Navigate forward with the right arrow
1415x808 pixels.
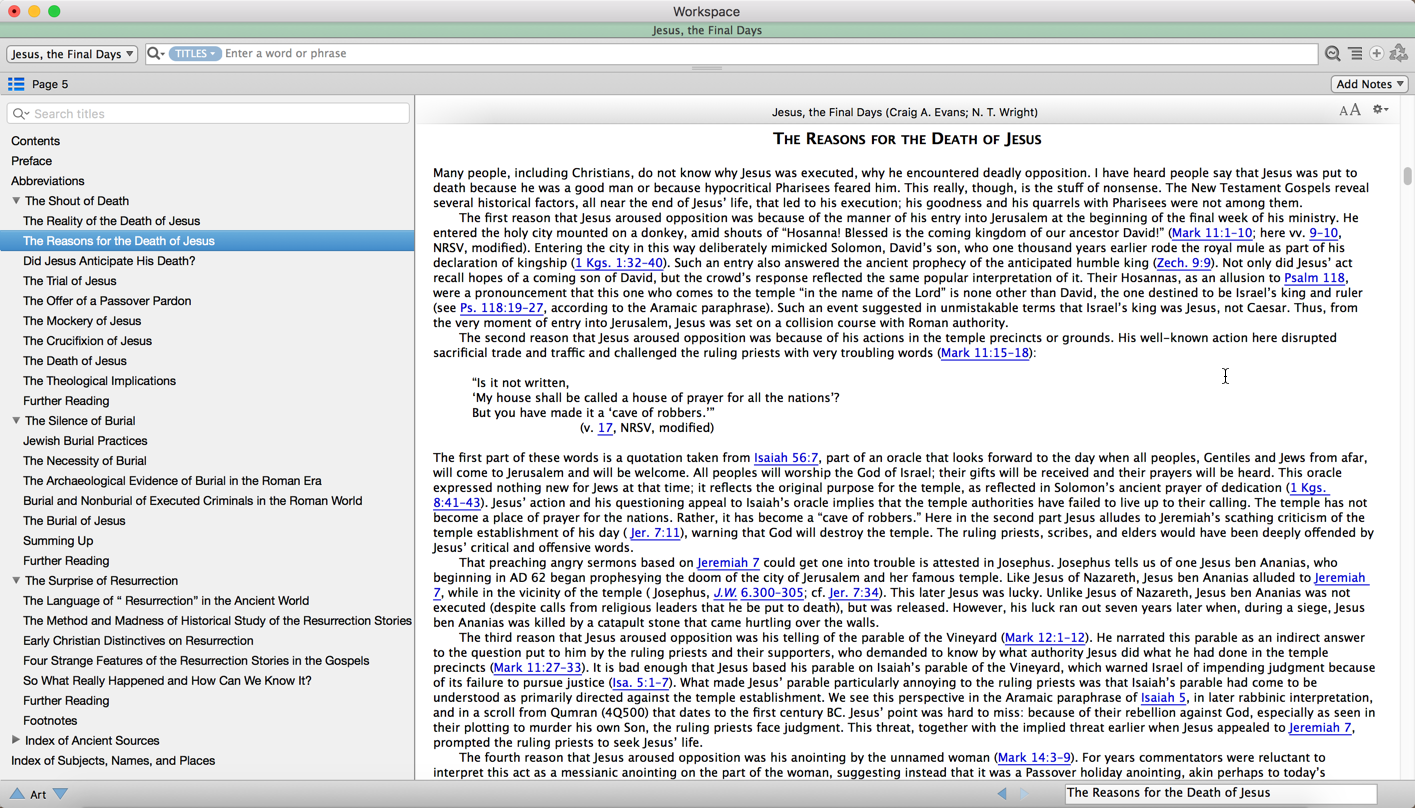pos(1025,793)
